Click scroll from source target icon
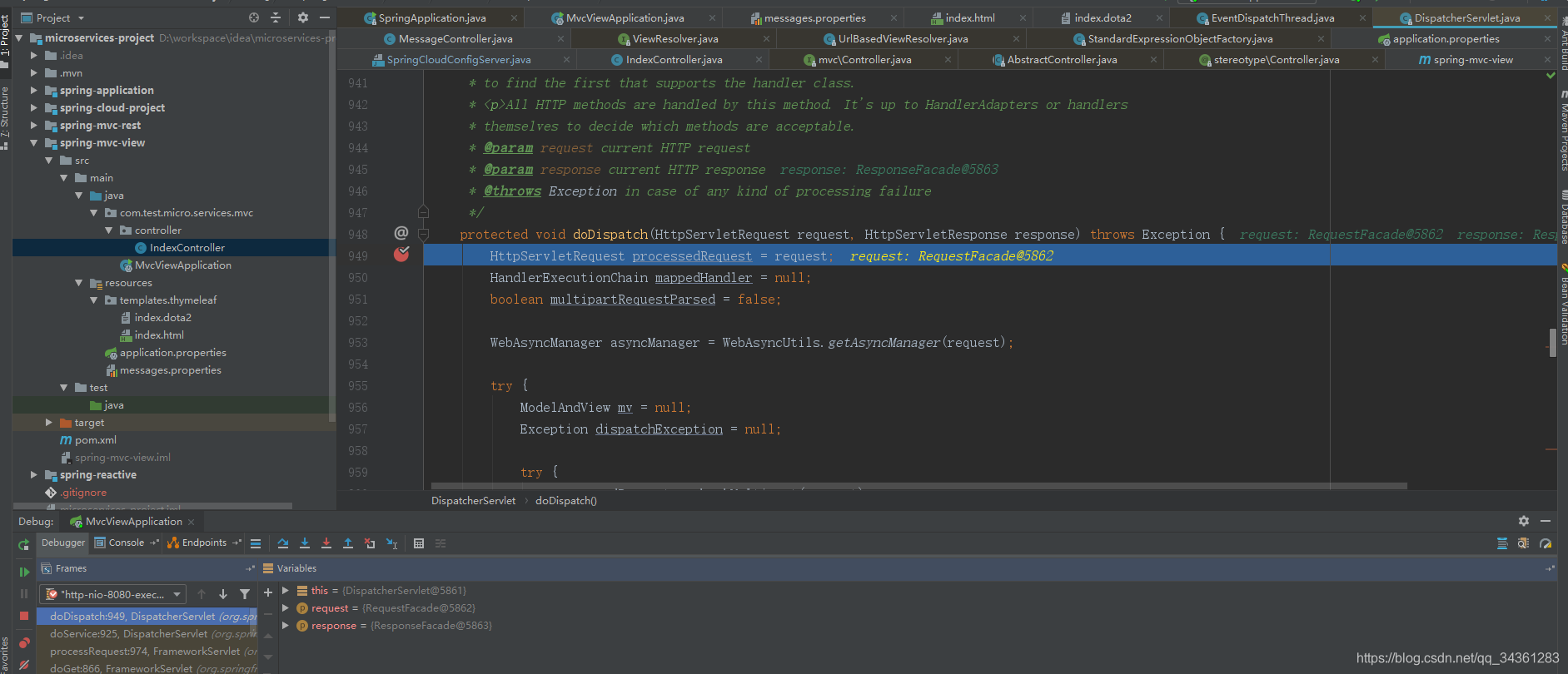The width and height of the screenshot is (1568, 674). (254, 17)
